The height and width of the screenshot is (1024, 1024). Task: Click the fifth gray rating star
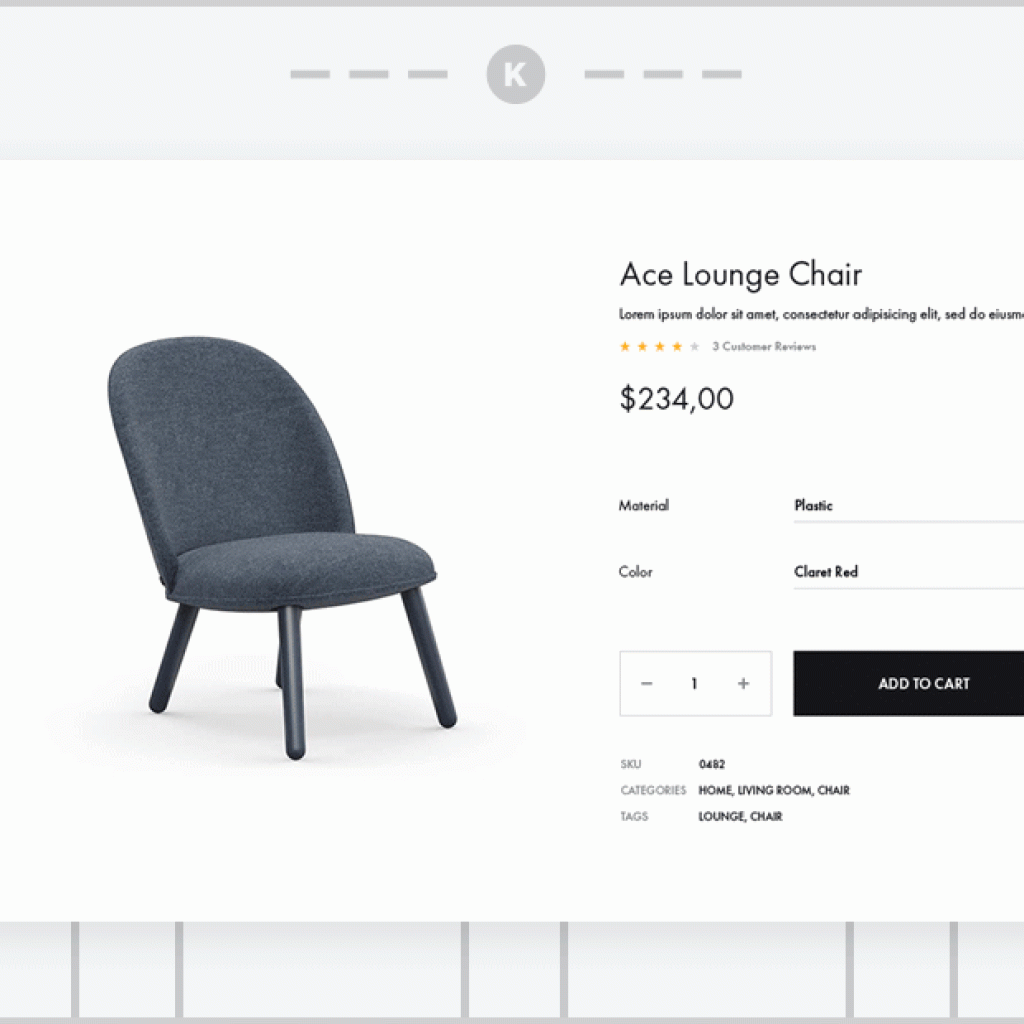point(695,346)
